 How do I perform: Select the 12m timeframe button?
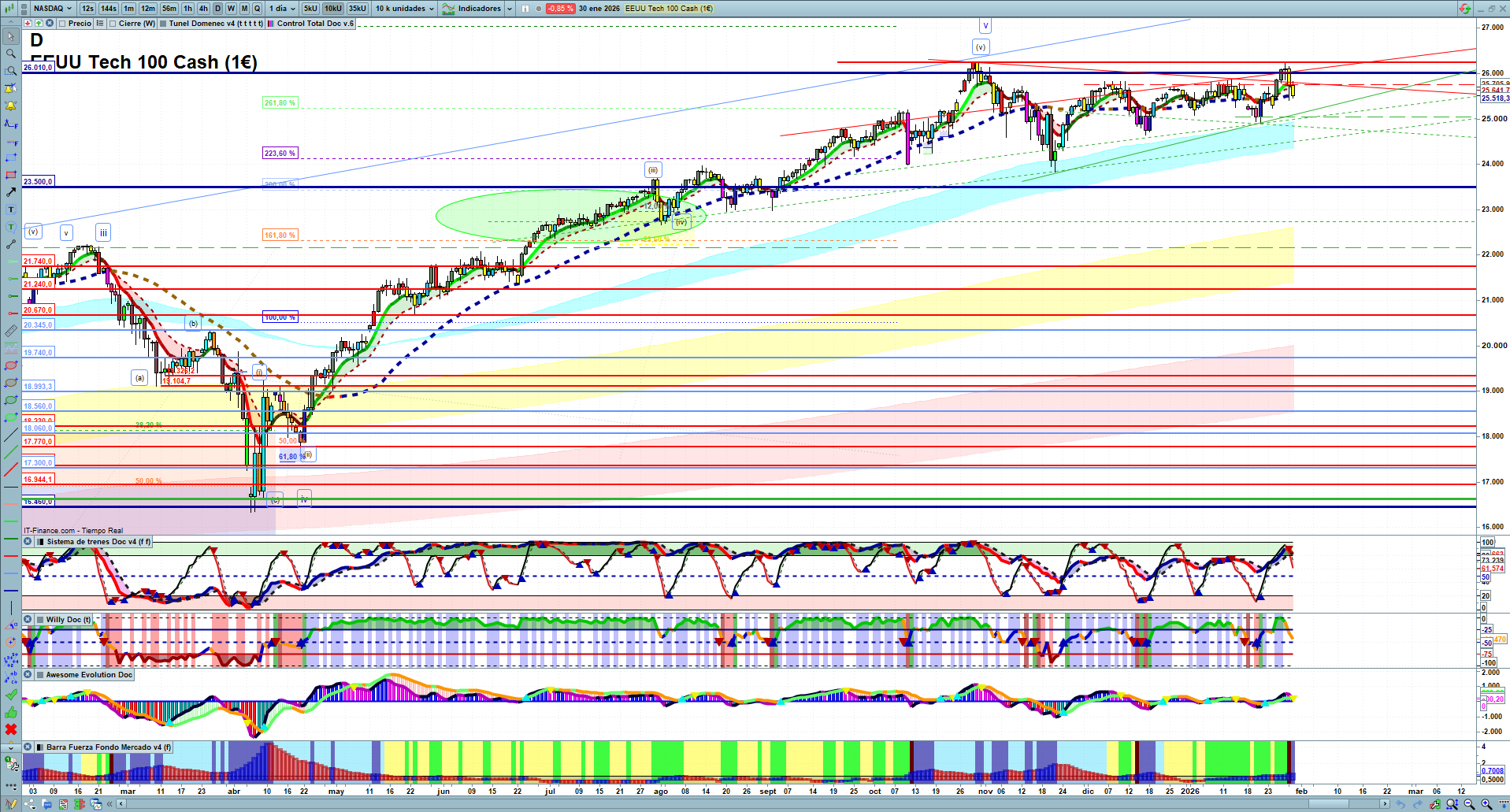[x=148, y=9]
